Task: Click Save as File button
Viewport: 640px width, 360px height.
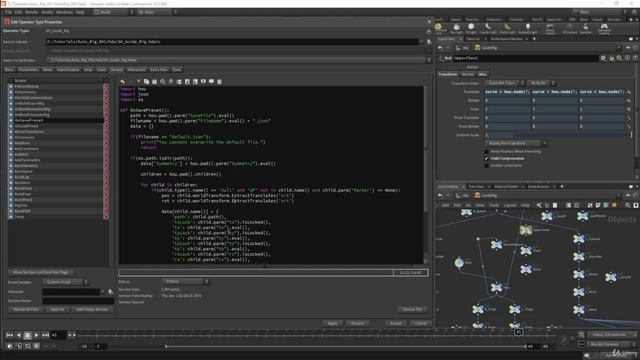Action: pos(413,309)
